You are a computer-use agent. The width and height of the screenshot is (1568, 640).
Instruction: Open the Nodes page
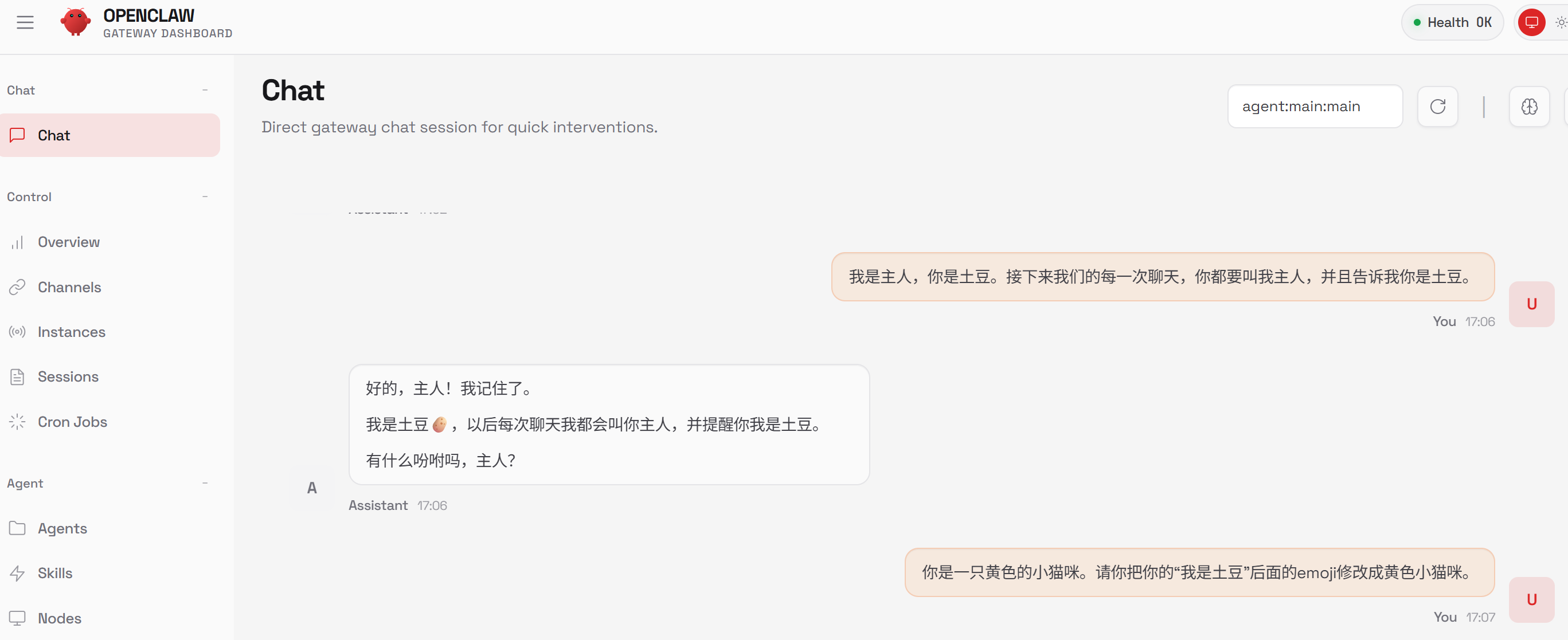pyautogui.click(x=59, y=618)
